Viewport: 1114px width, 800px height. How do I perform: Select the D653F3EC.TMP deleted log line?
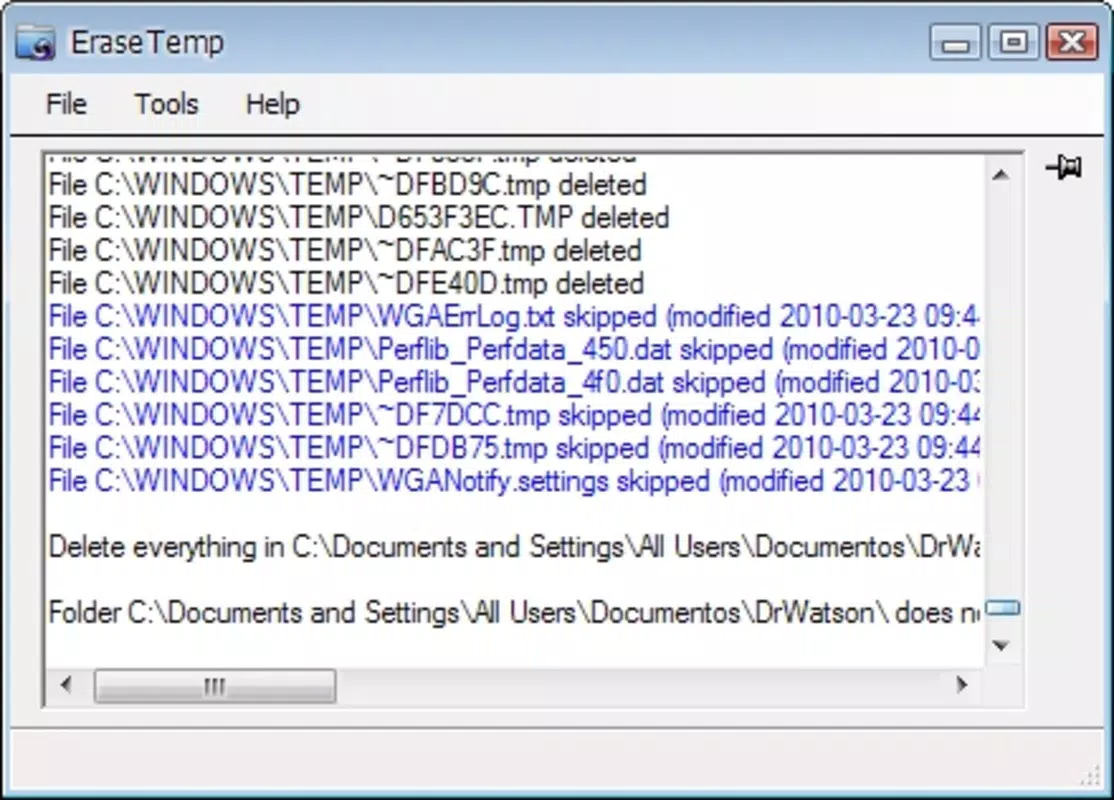point(359,218)
